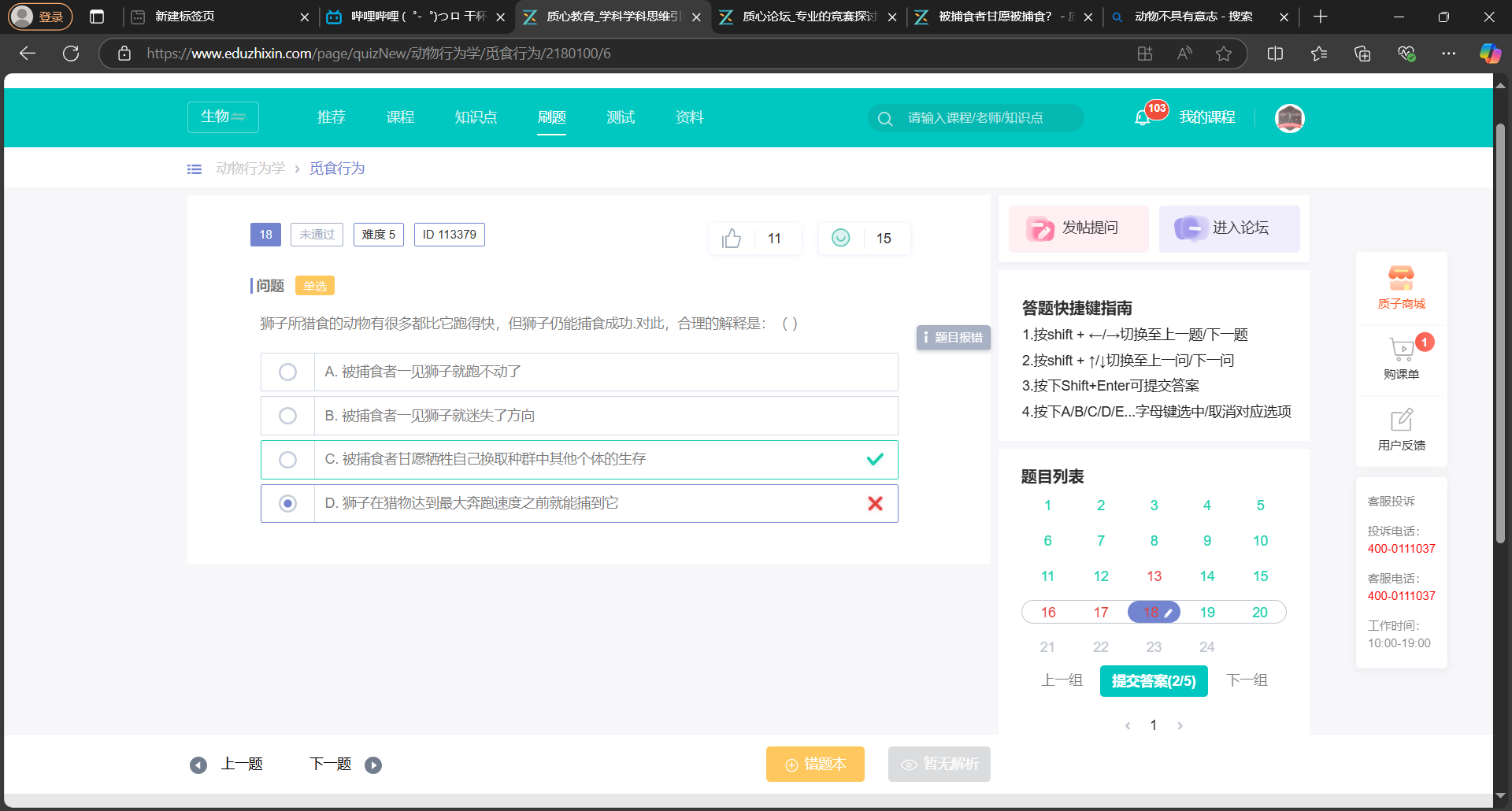The width and height of the screenshot is (1512, 811).
Task: Jump to question 16 in list
Action: pyautogui.click(x=1048, y=613)
